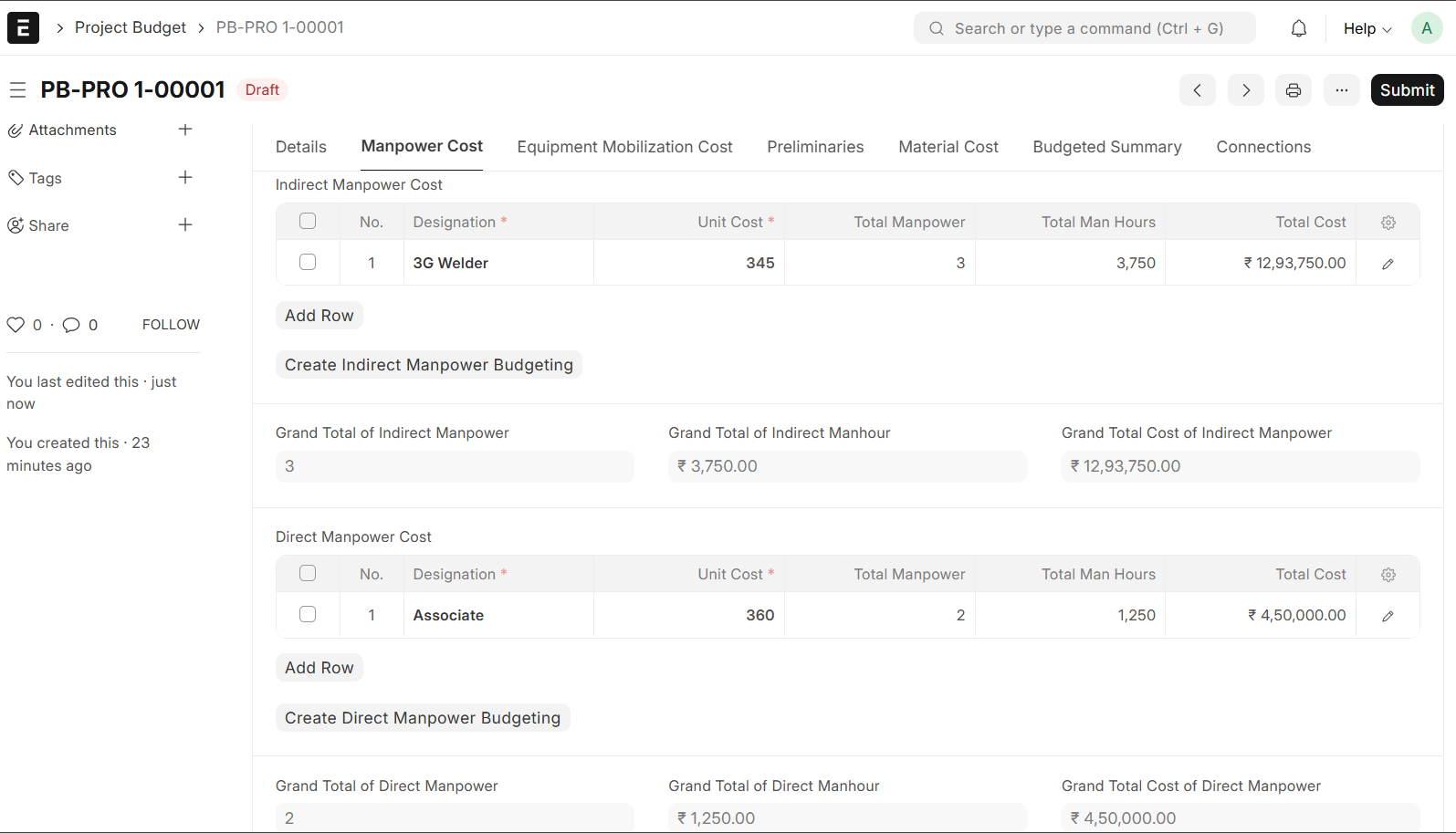The image size is (1456, 833).
Task: Add an attachment plus icon
Action: 185,130
